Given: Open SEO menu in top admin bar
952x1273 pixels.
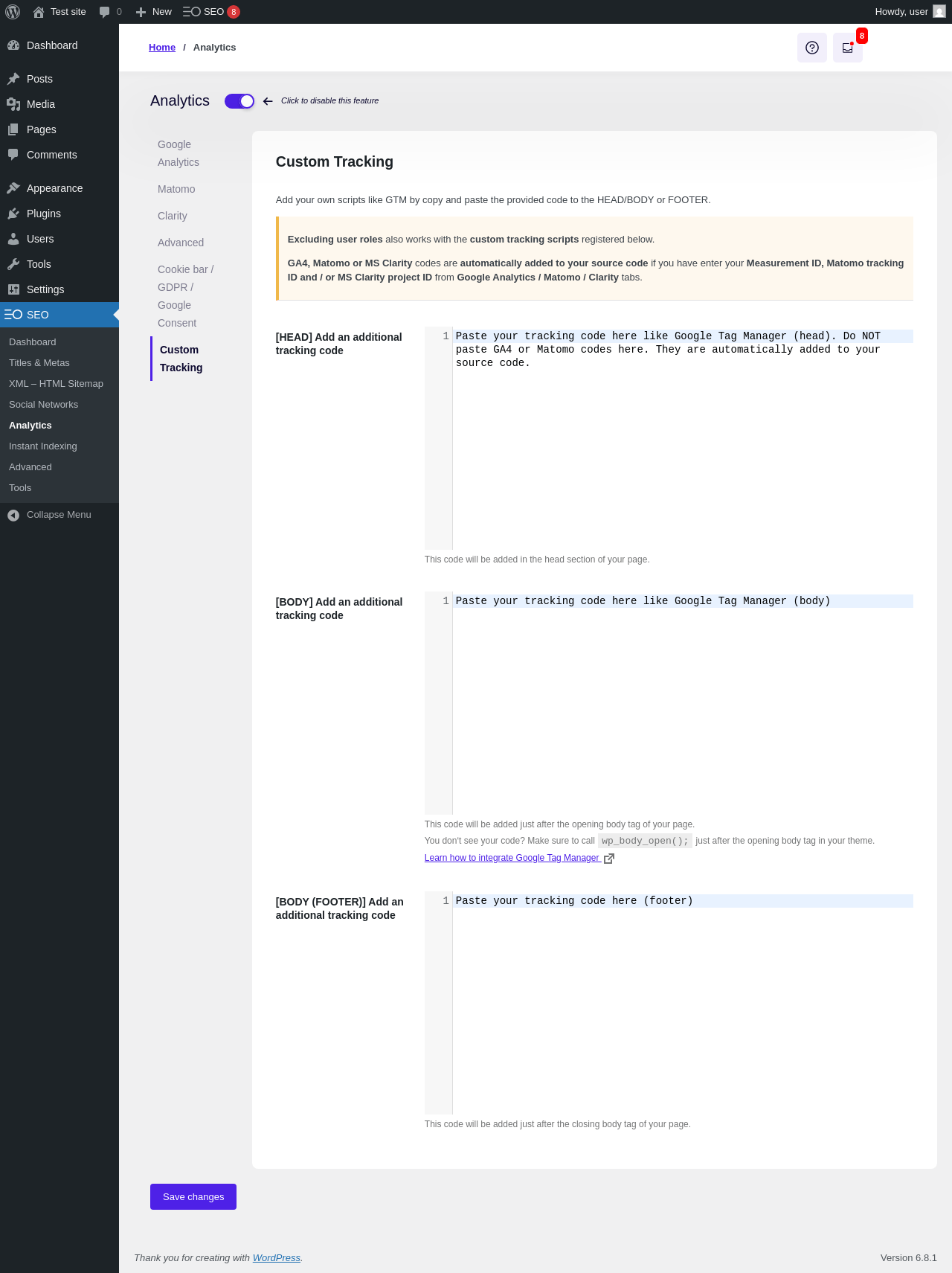Looking at the screenshot, I should click(211, 12).
